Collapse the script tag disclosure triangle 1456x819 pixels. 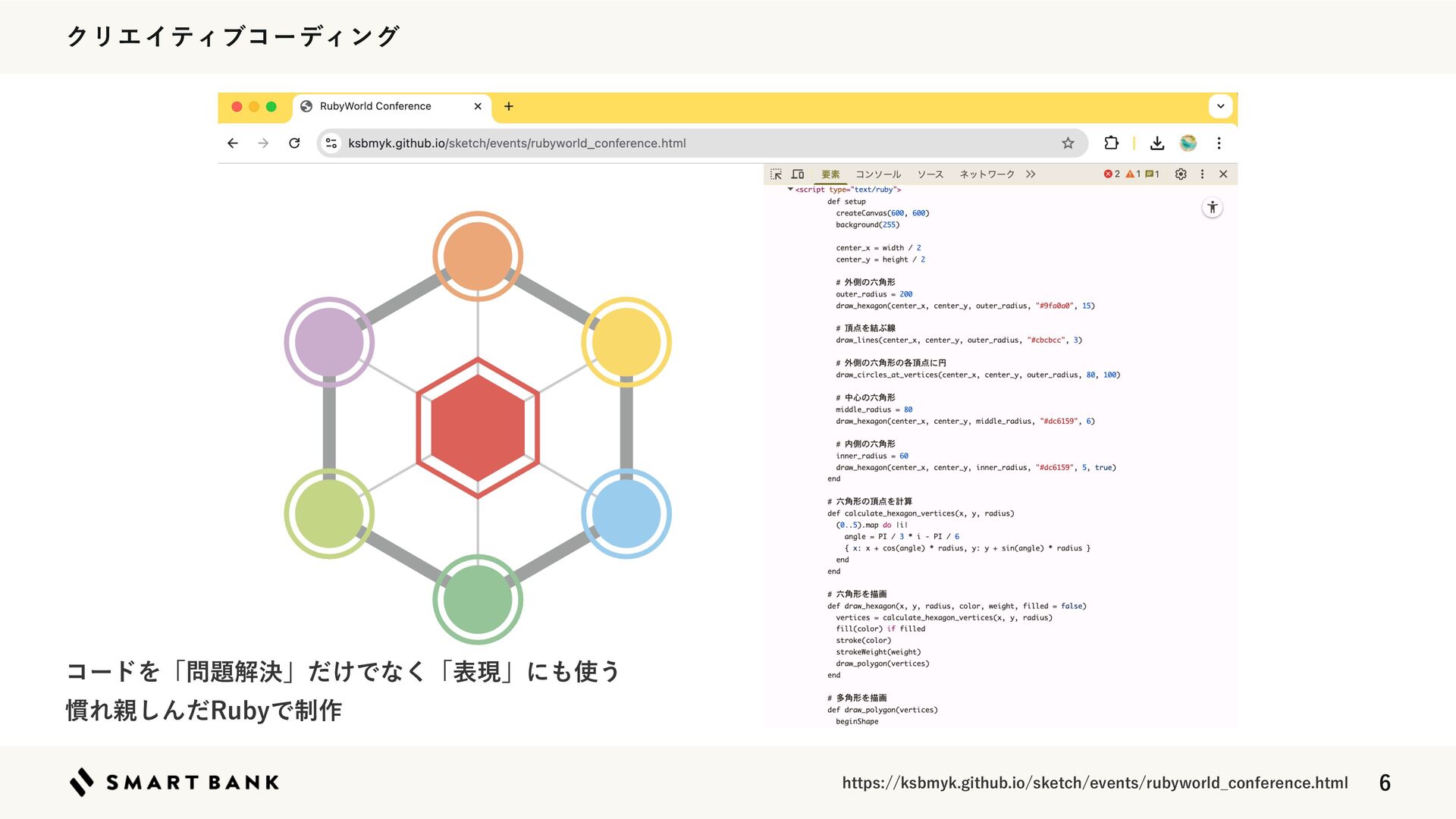tap(790, 190)
